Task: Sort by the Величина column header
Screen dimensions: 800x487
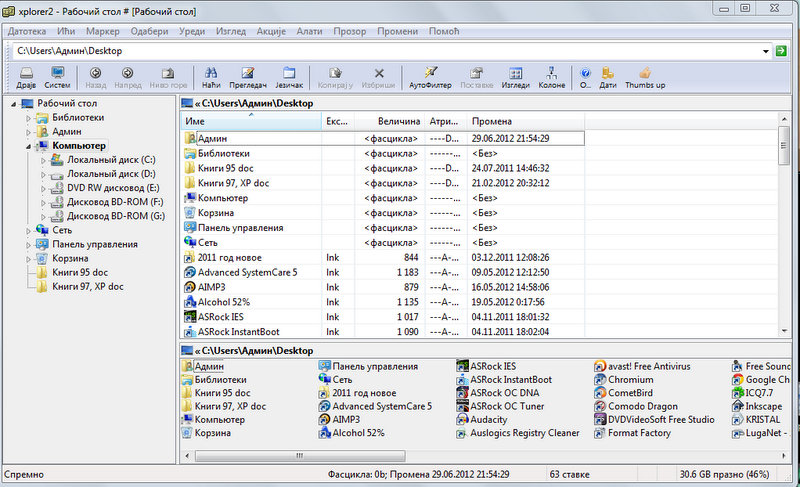Action: (x=390, y=121)
